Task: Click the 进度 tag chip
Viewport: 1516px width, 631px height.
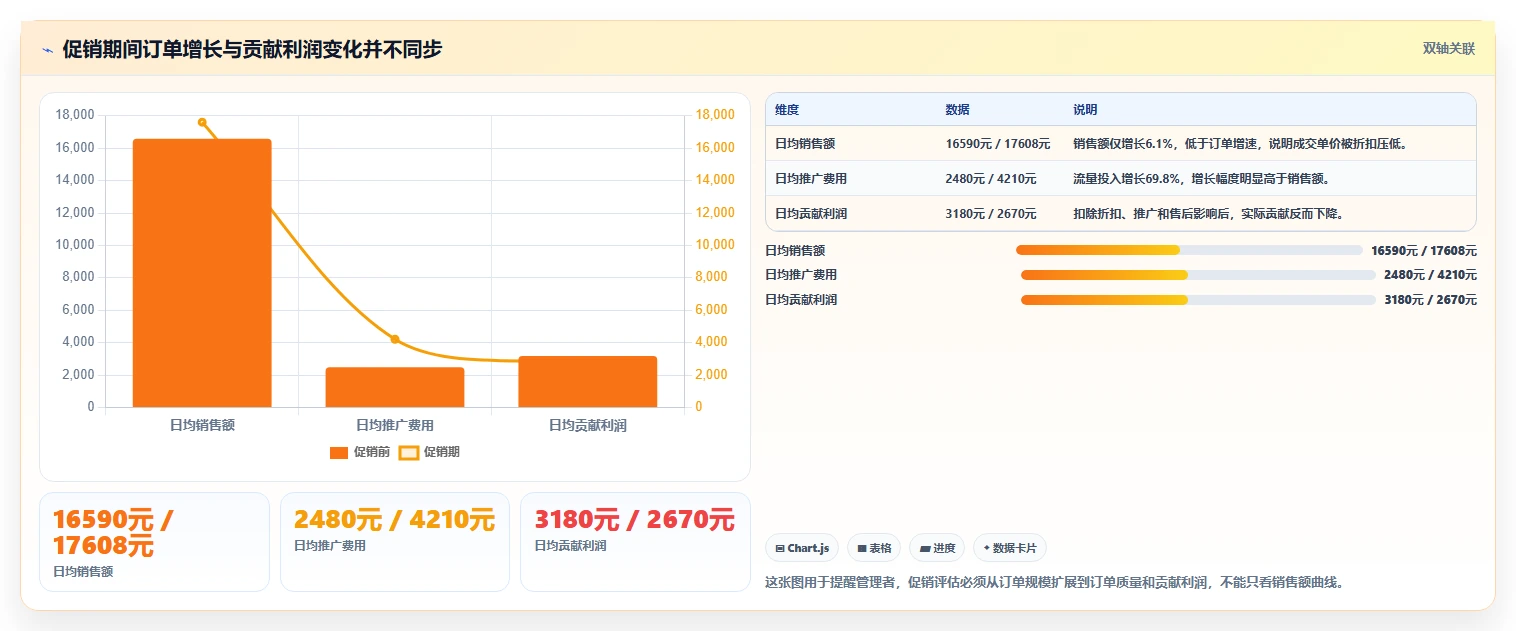Action: point(936,548)
